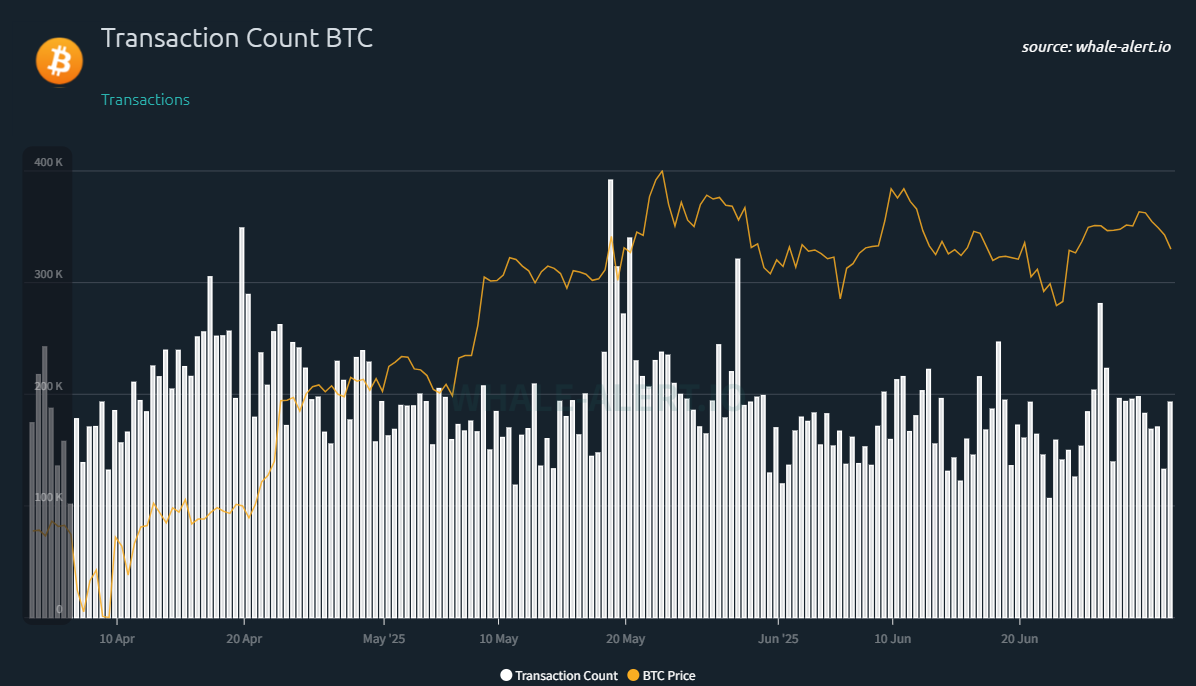Click the May '25 x-axis label
Viewport: 1196px width, 686px height.
pos(384,639)
